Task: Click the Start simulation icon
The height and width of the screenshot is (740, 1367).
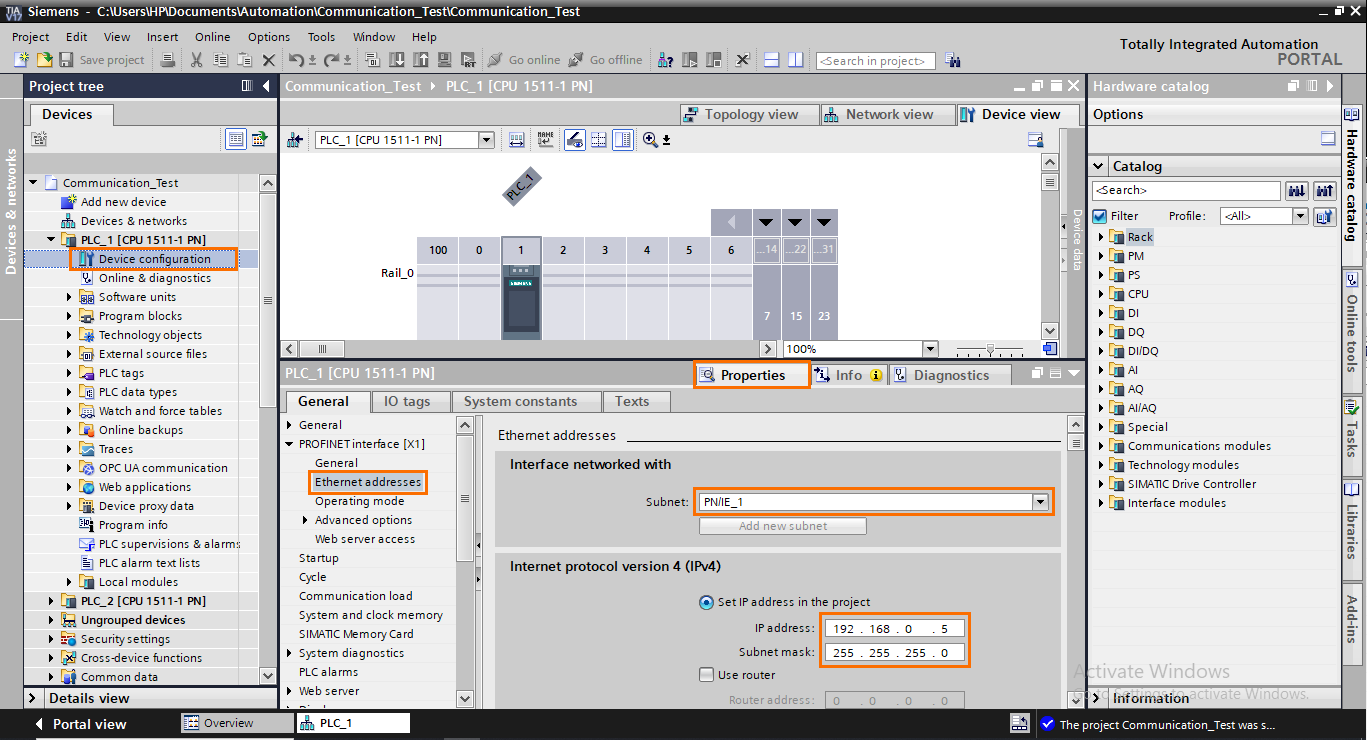Action: (x=443, y=60)
